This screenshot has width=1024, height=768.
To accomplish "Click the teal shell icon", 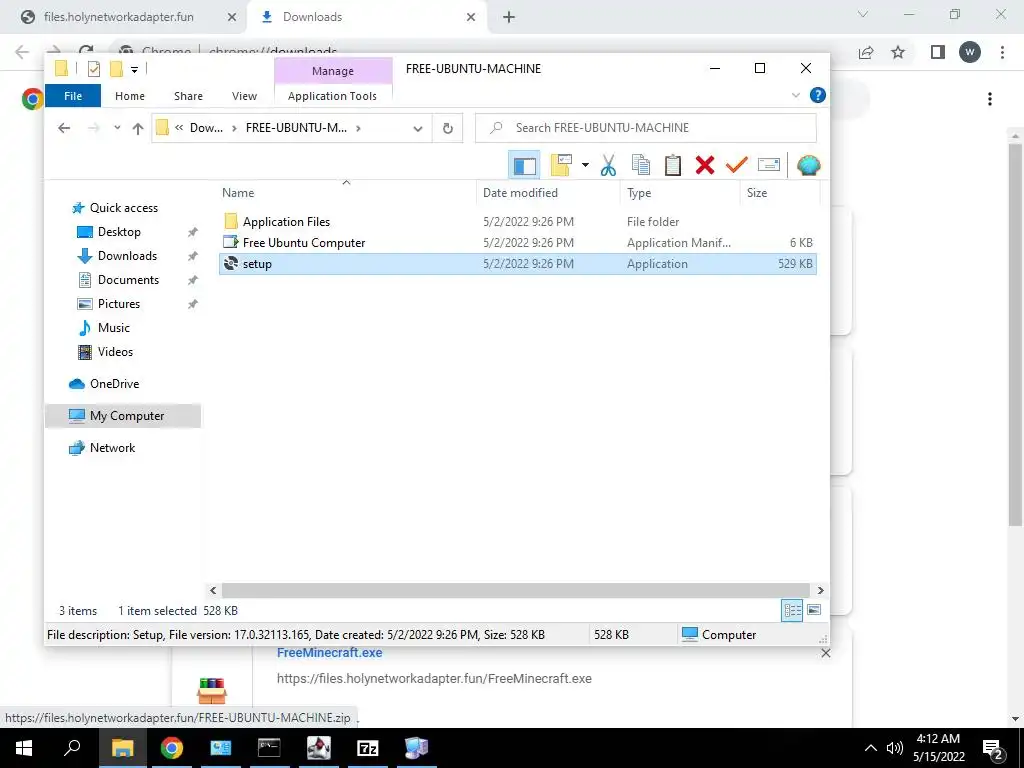I will point(808,165).
